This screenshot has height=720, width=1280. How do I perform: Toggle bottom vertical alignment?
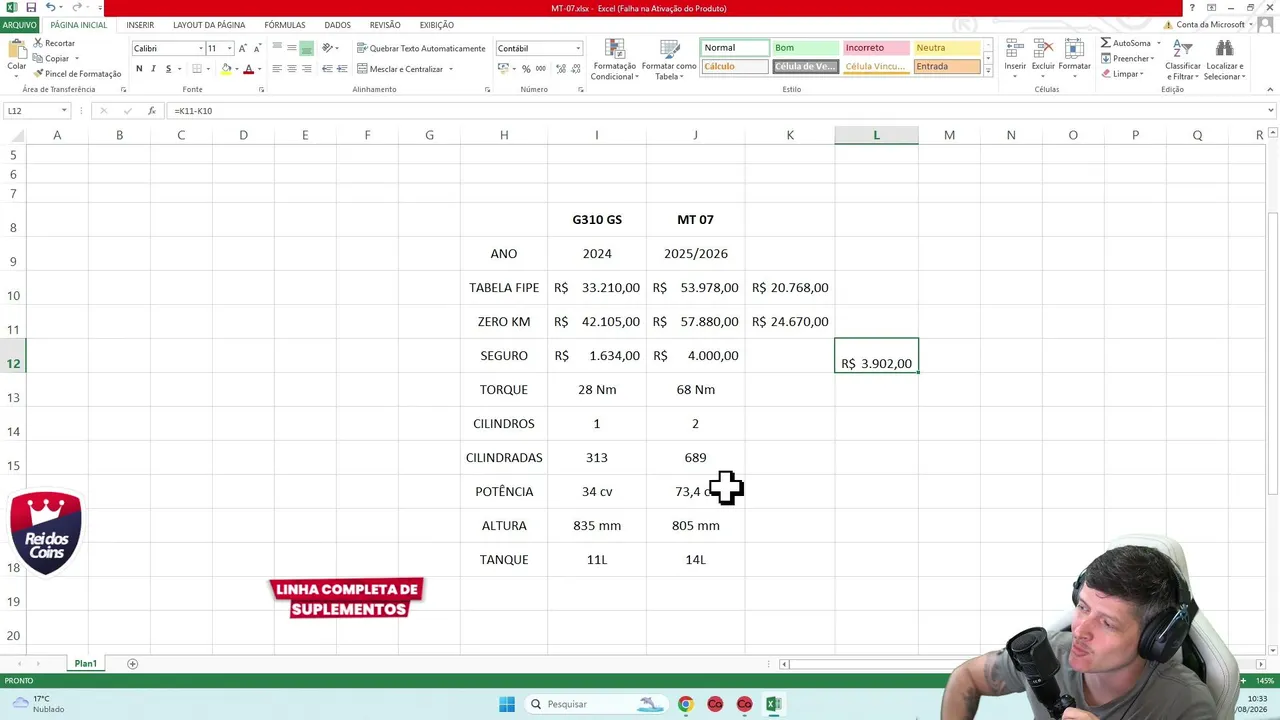[x=307, y=48]
